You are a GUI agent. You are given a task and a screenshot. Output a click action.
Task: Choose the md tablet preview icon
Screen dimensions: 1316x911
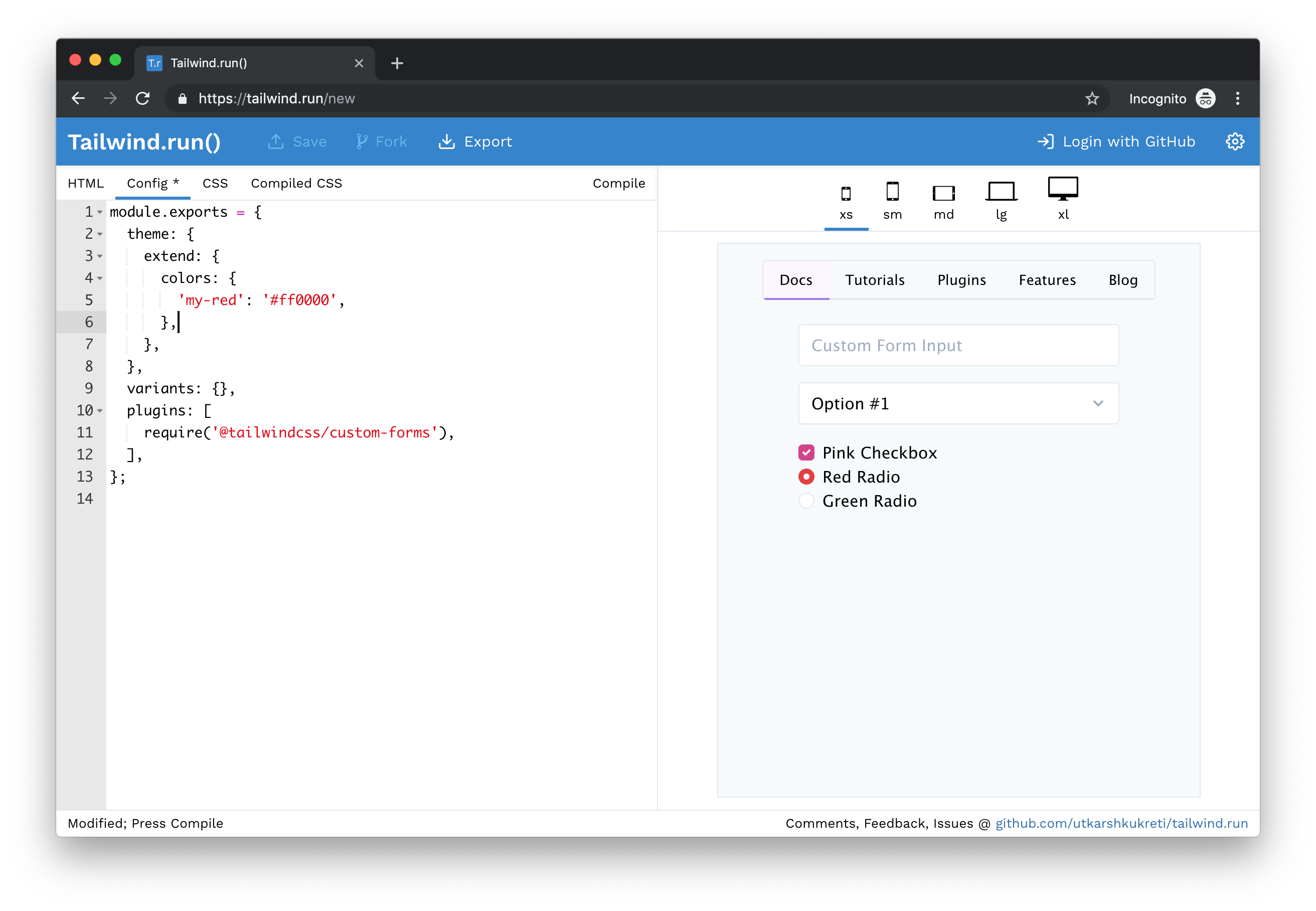943,194
